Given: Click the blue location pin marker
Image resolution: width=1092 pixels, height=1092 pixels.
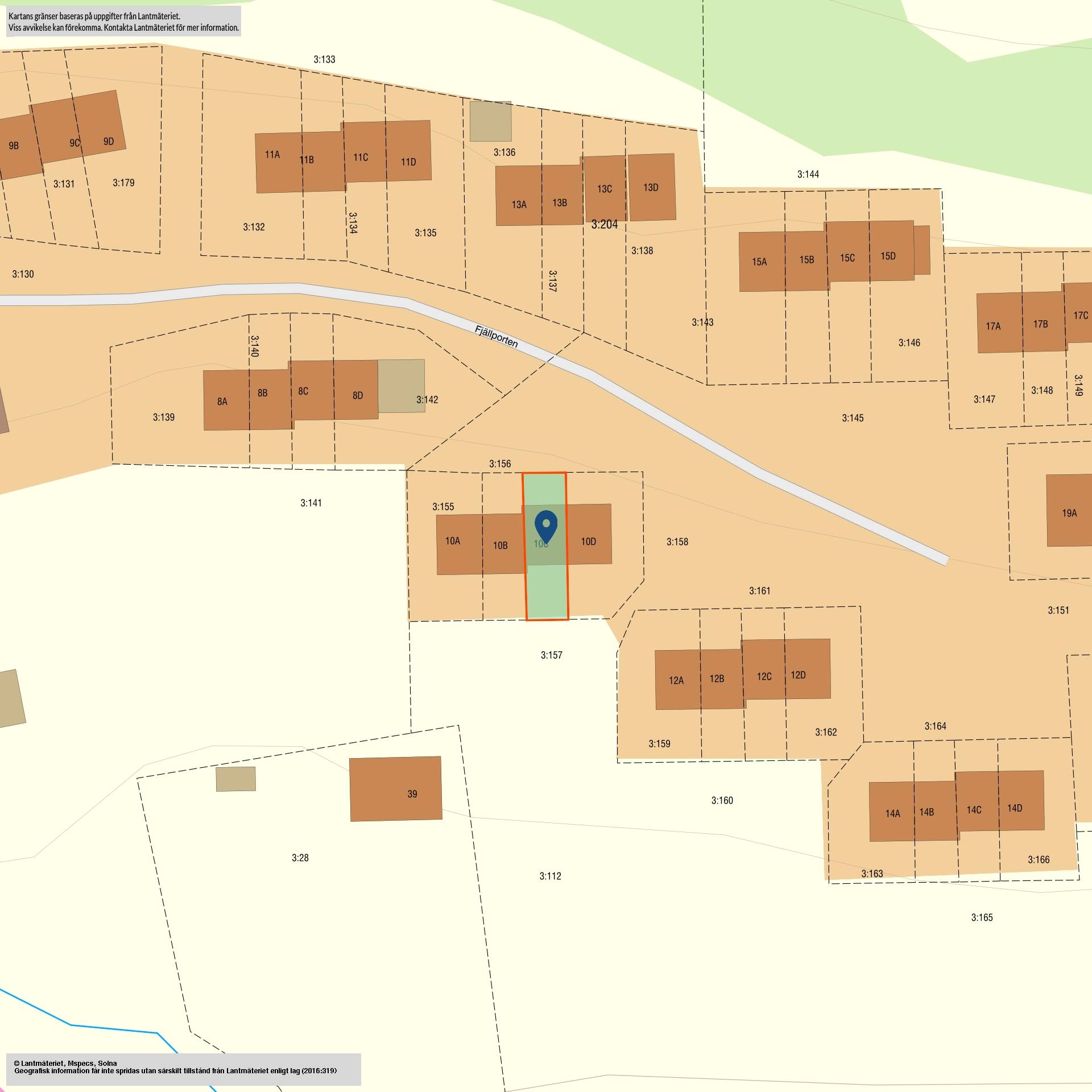Looking at the screenshot, I should [546, 527].
